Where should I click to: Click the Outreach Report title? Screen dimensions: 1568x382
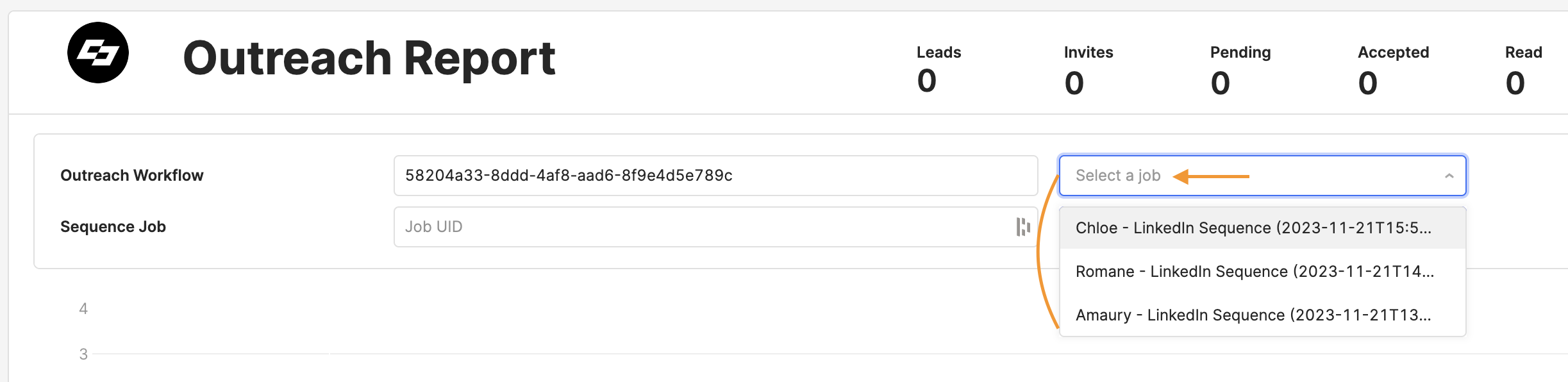click(x=369, y=58)
